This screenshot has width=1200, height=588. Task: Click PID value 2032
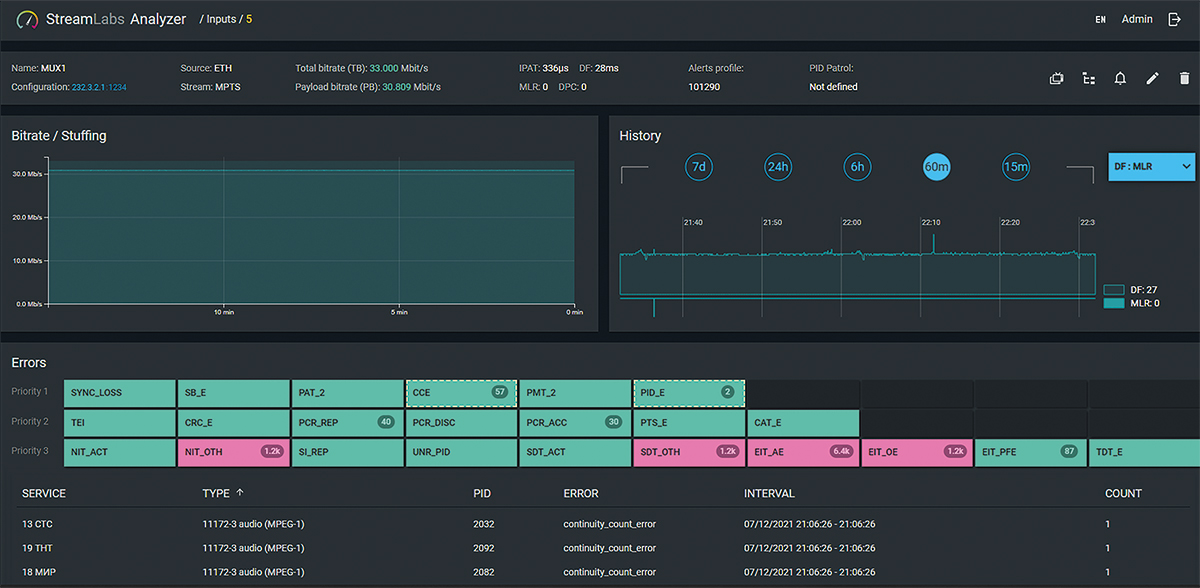pos(484,523)
